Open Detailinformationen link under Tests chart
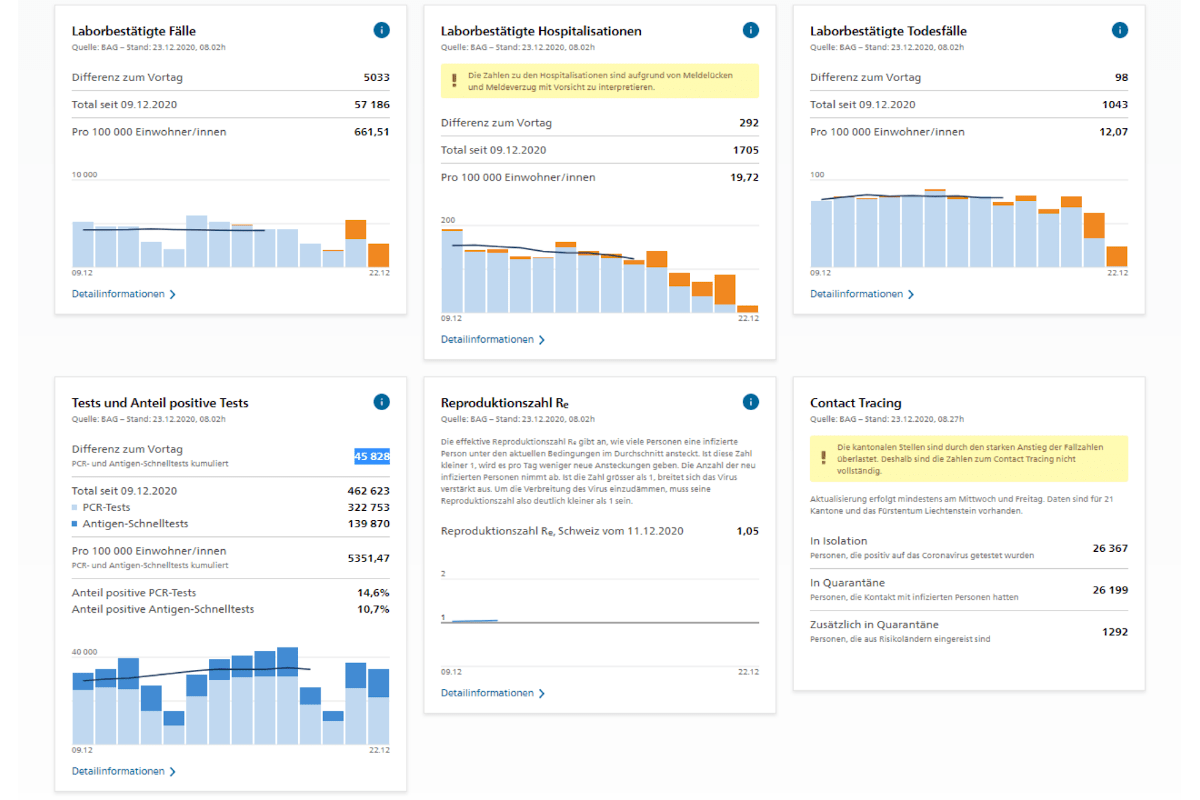 [x=118, y=771]
